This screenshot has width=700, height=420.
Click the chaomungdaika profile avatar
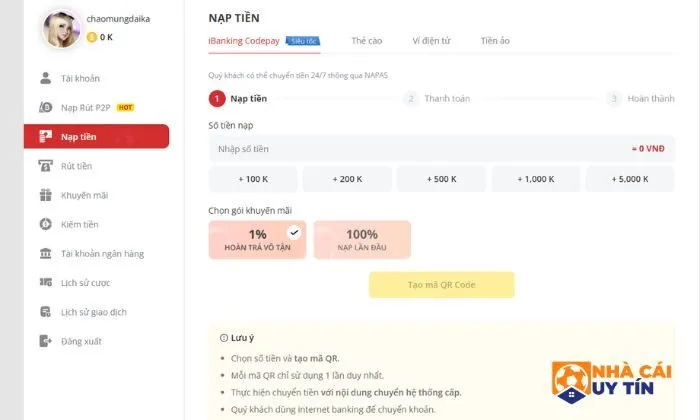point(62,29)
